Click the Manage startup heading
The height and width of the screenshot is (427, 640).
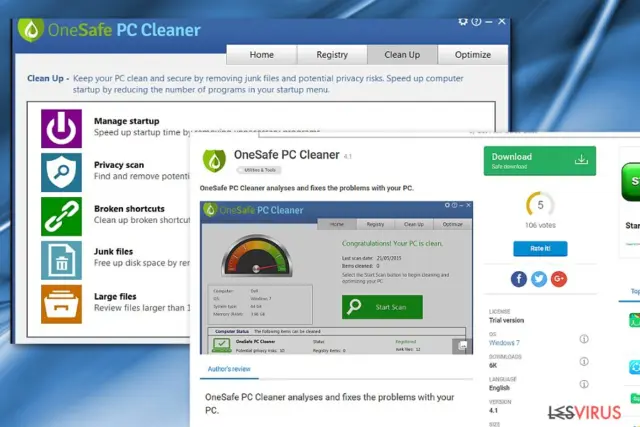tap(127, 121)
